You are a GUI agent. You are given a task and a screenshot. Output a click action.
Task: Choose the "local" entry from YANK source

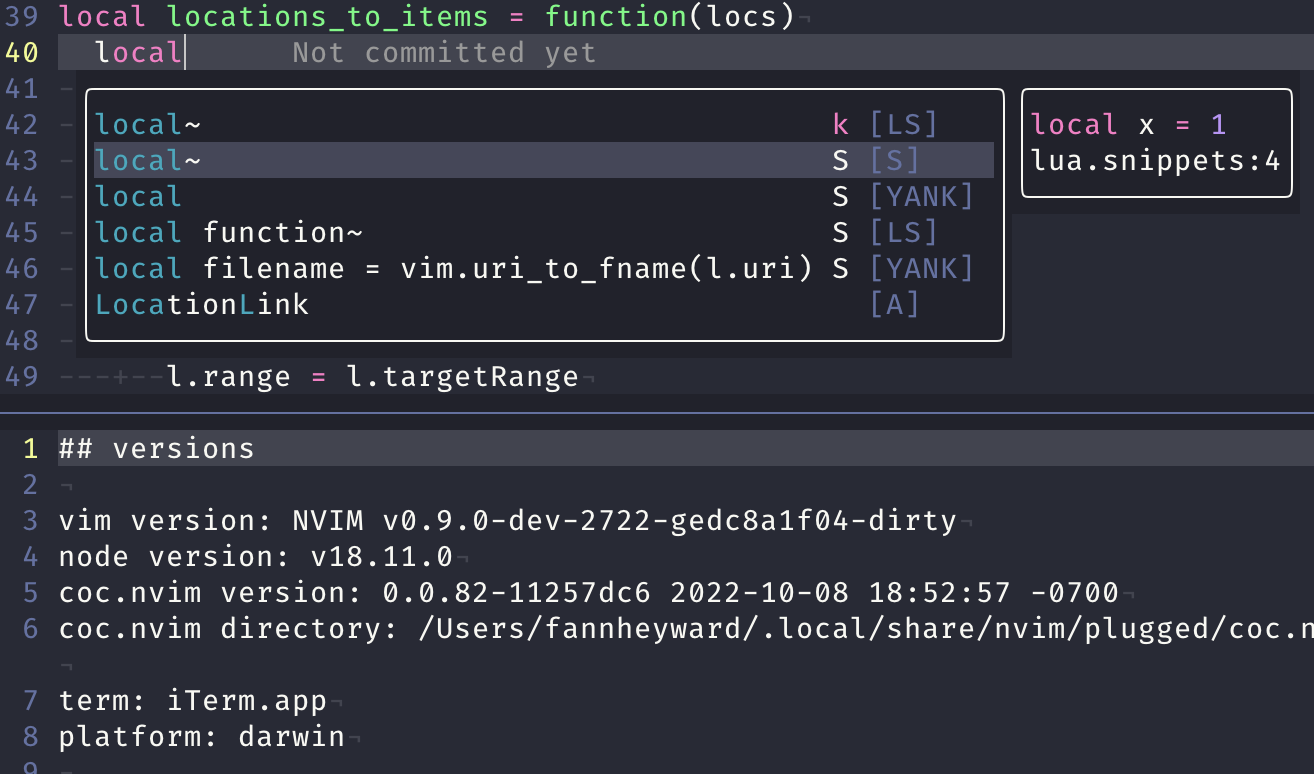[137, 196]
